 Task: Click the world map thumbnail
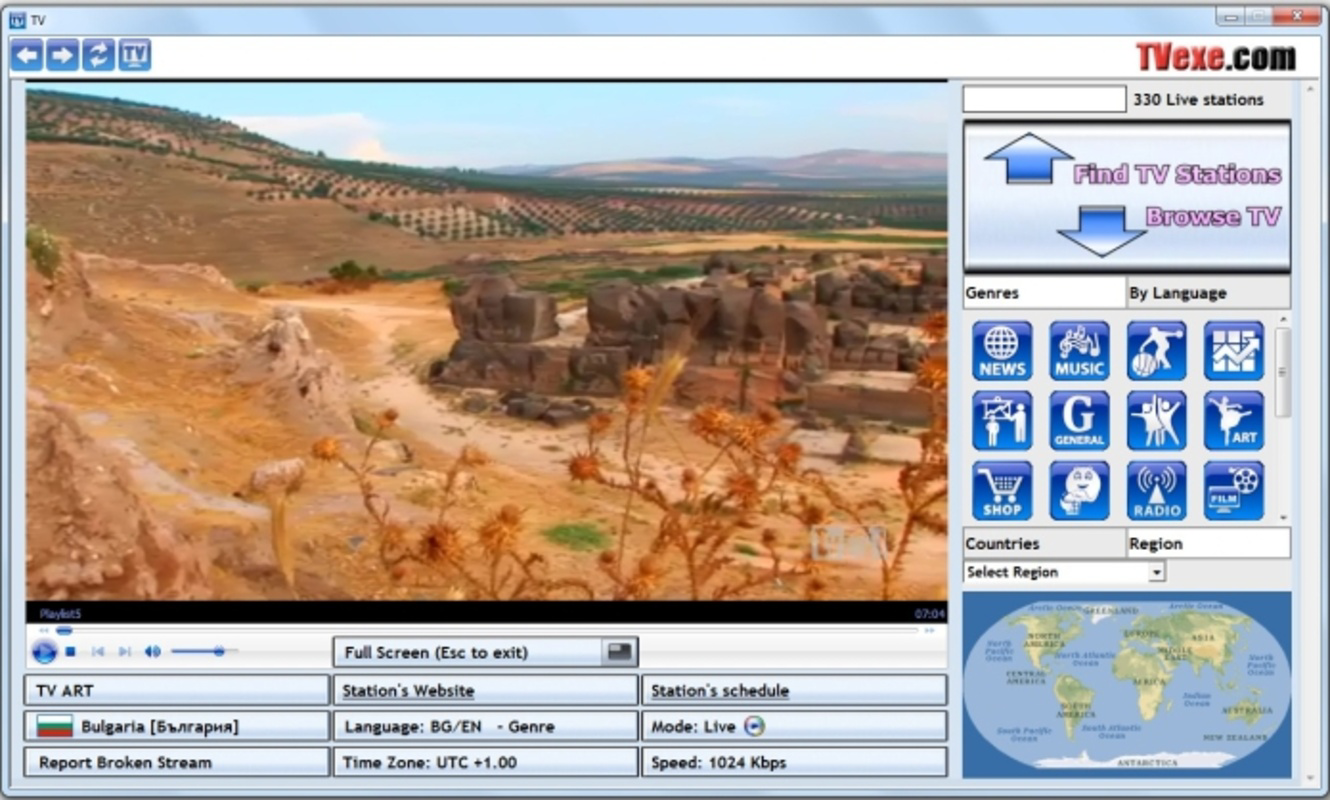point(1127,684)
